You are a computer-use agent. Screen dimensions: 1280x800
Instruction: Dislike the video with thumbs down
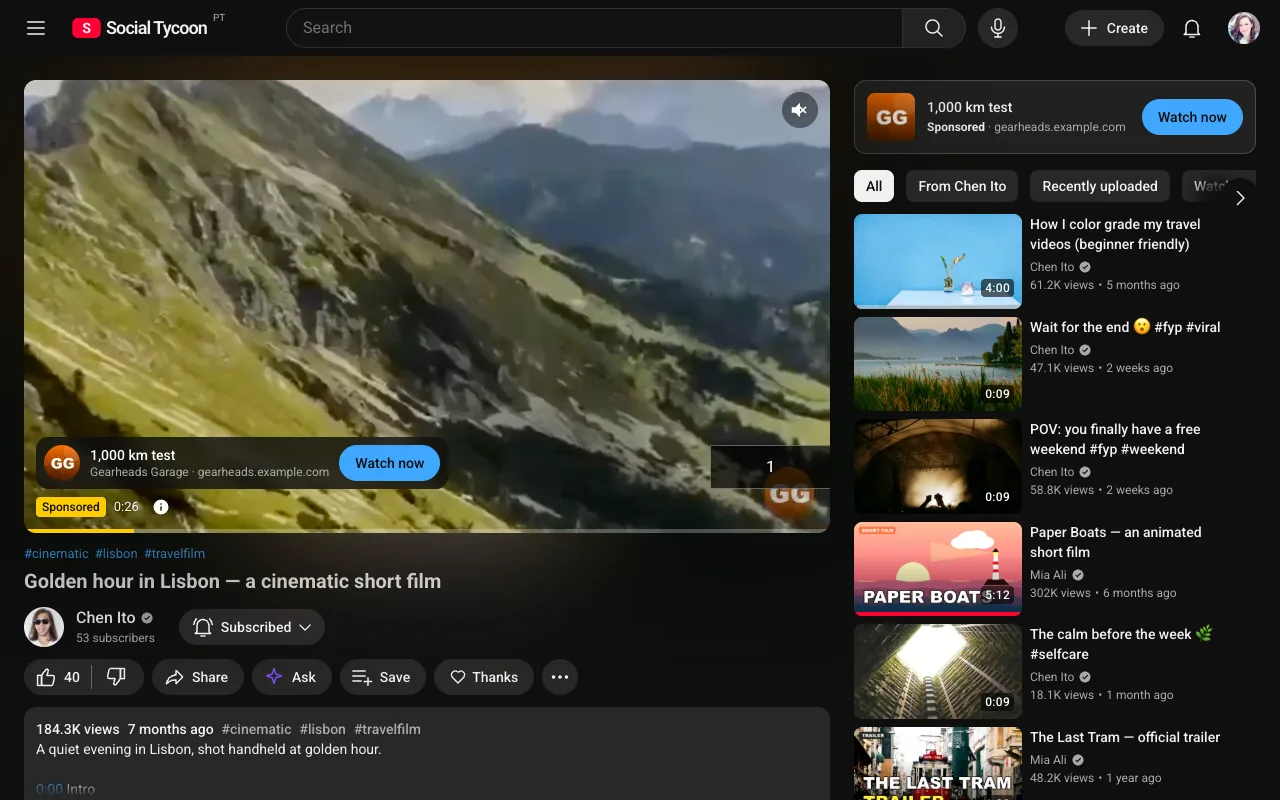117,677
